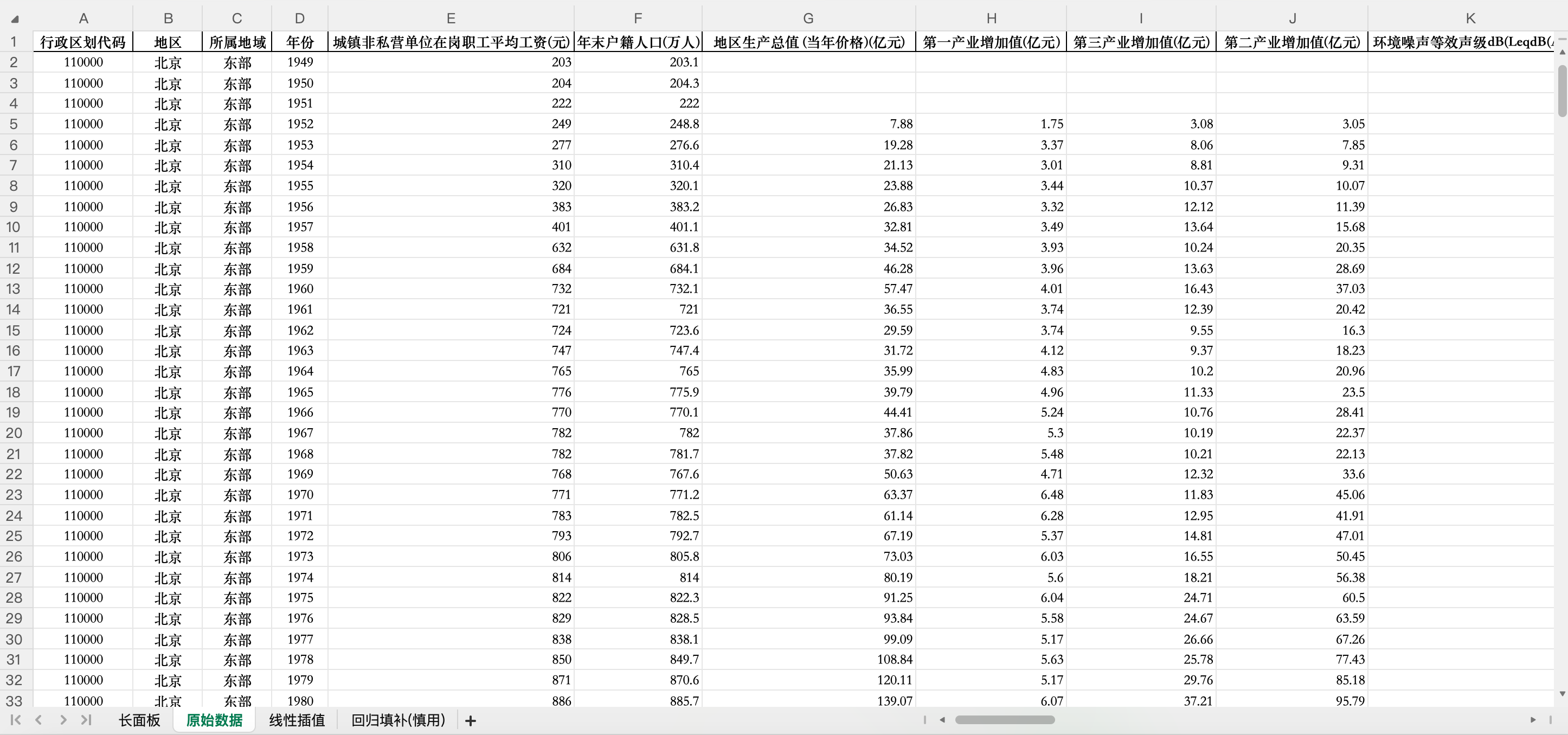Image resolution: width=1568 pixels, height=735 pixels.
Task: Click the 第二产业增加值(亿元) header cell
Action: (1291, 41)
